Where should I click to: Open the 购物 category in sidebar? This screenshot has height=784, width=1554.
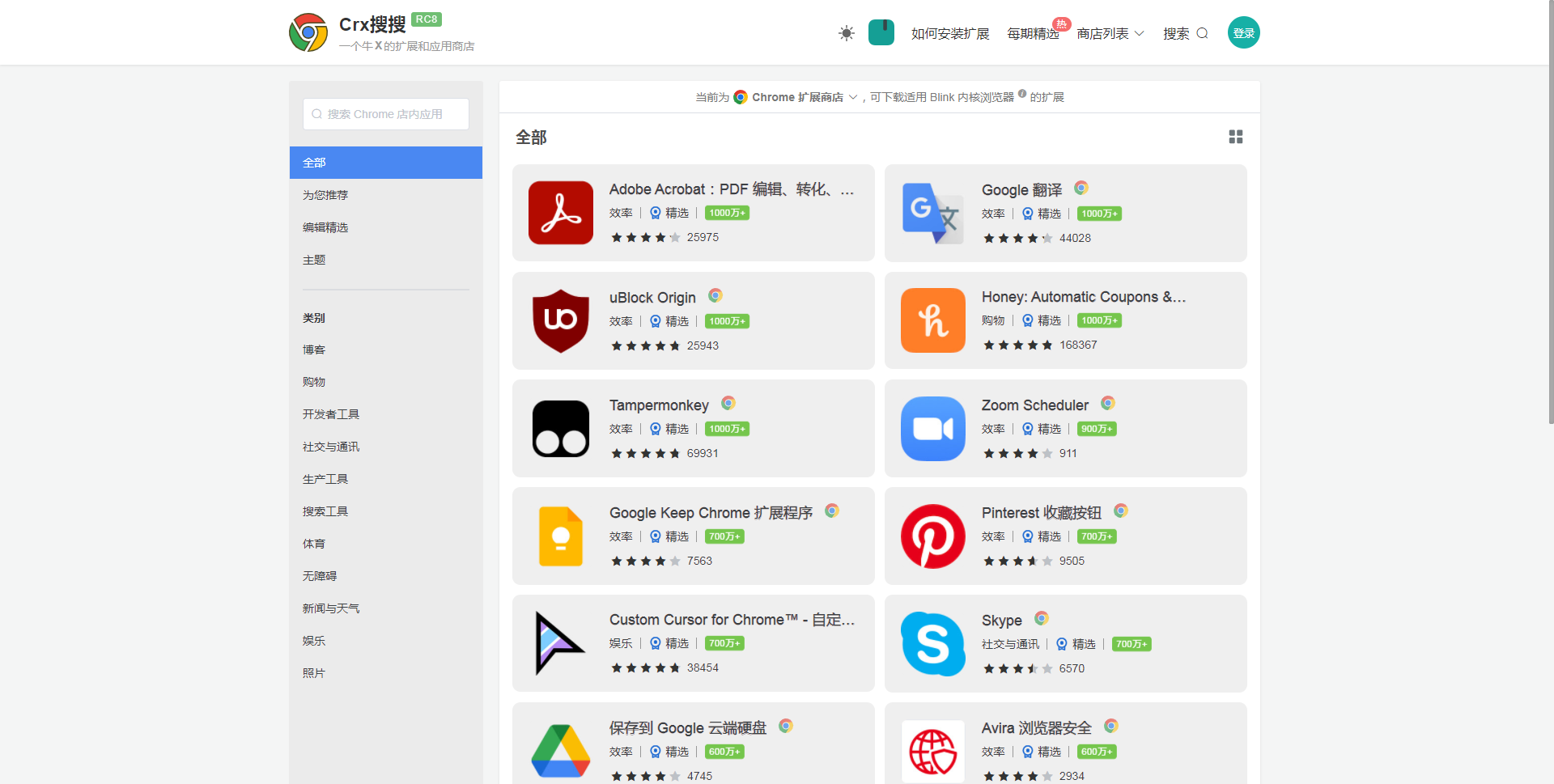pos(314,382)
